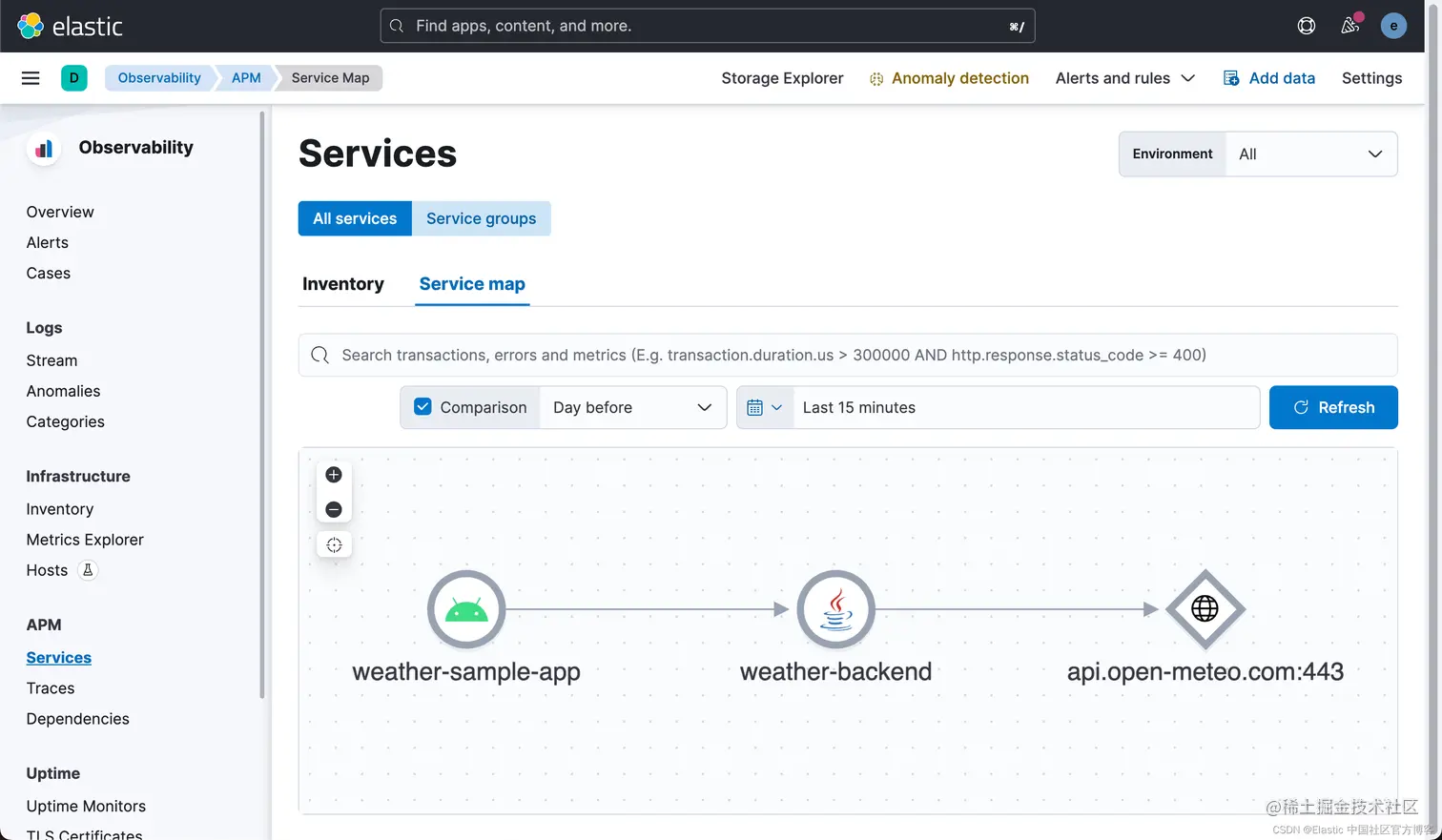1442x840 pixels.
Task: Click the weather-sample-app label
Action: coord(466,672)
